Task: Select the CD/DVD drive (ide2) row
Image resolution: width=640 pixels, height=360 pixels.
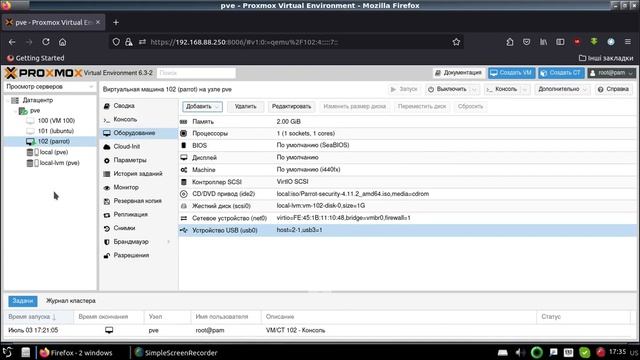Action: click(408, 194)
